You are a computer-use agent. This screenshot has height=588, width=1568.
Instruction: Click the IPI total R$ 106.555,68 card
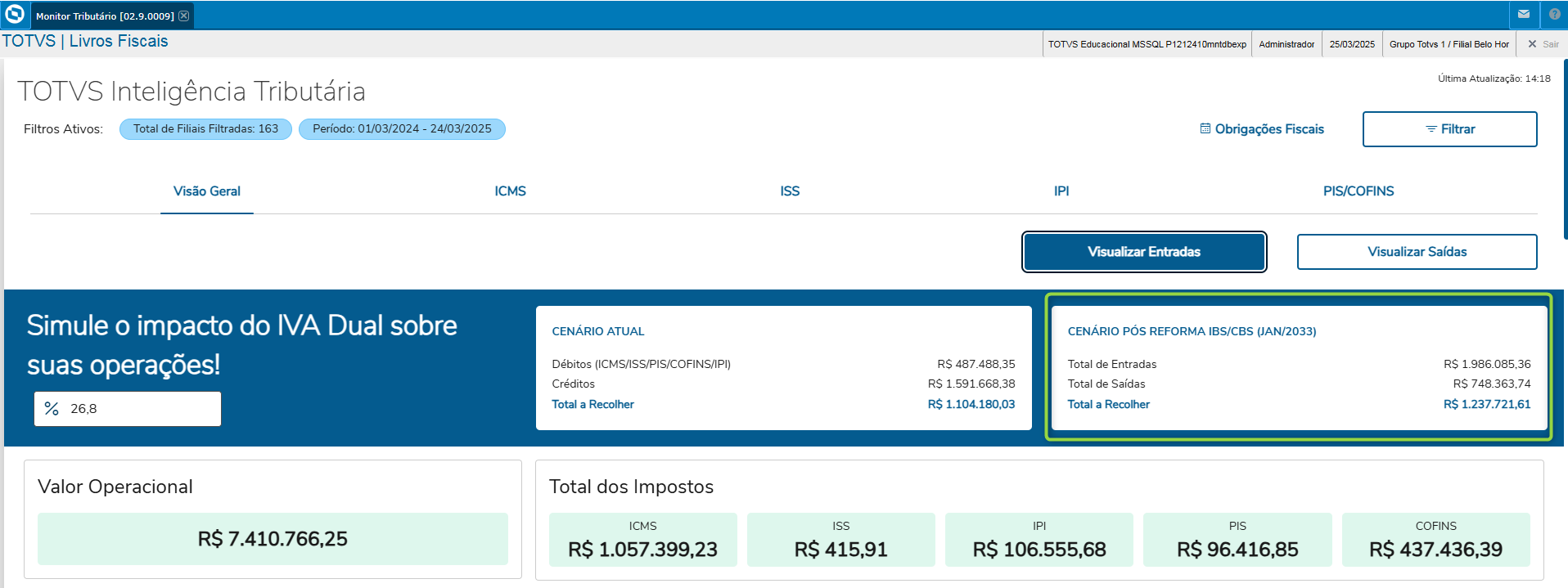pyautogui.click(x=1039, y=540)
